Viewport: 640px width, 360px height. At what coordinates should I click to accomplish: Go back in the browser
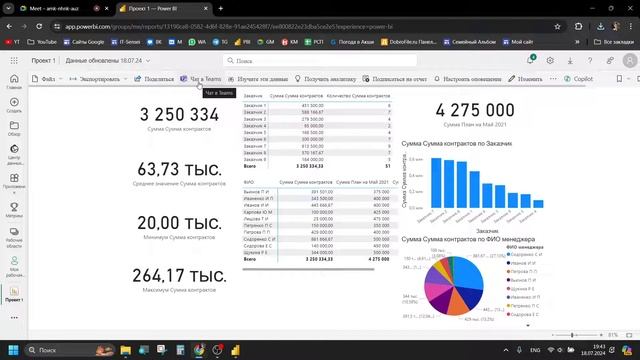pyautogui.click(x=9, y=27)
